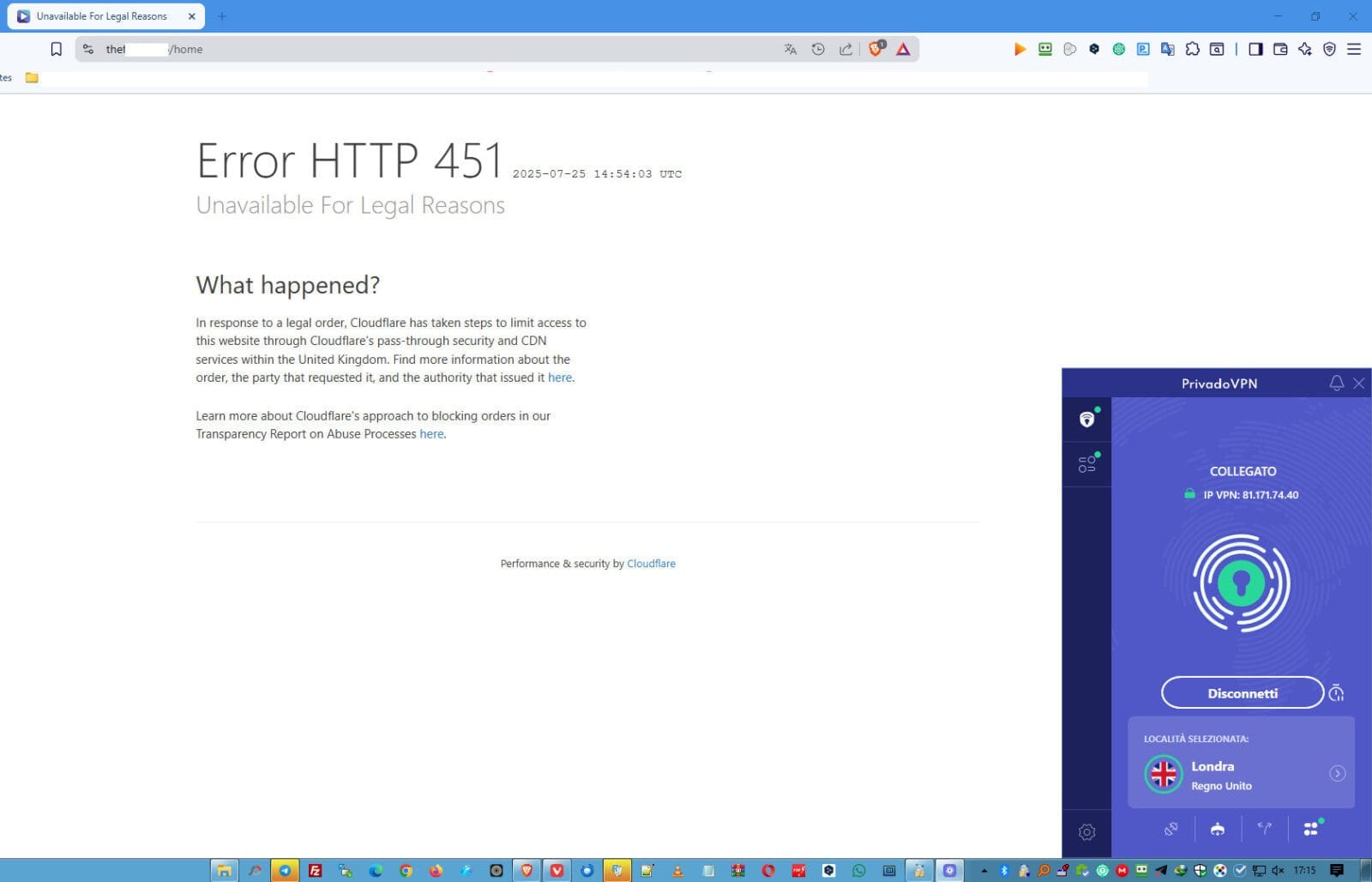1372x882 pixels.
Task: Open PrivadoVPN sliders preferences sidebar tab
Action: [1086, 464]
